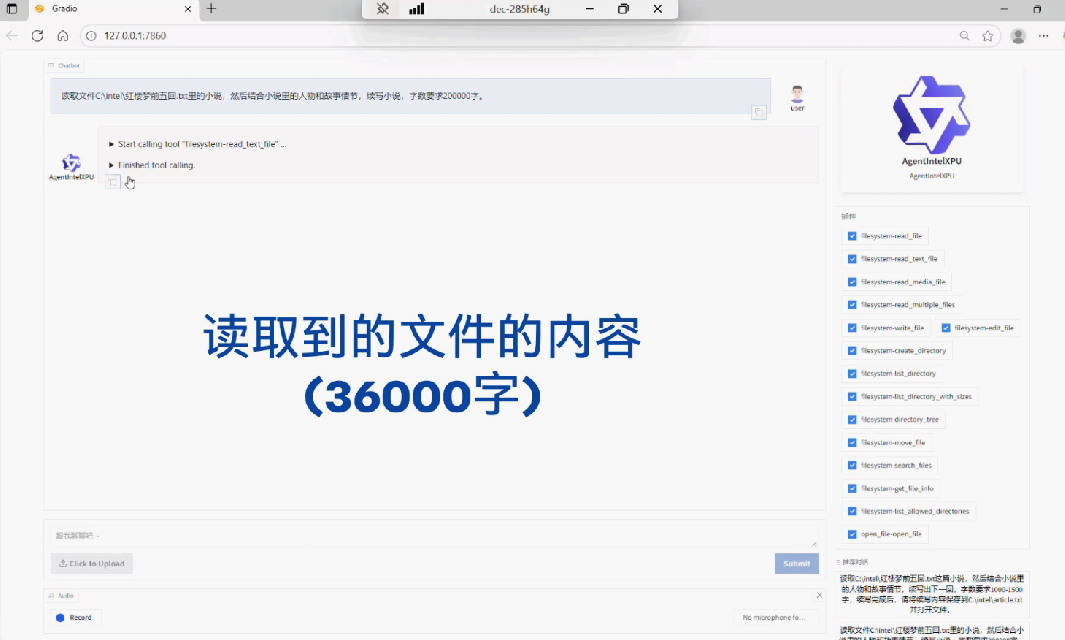The image size is (1065, 640).
Task: Click the favorites star icon in address bar
Action: (988, 35)
